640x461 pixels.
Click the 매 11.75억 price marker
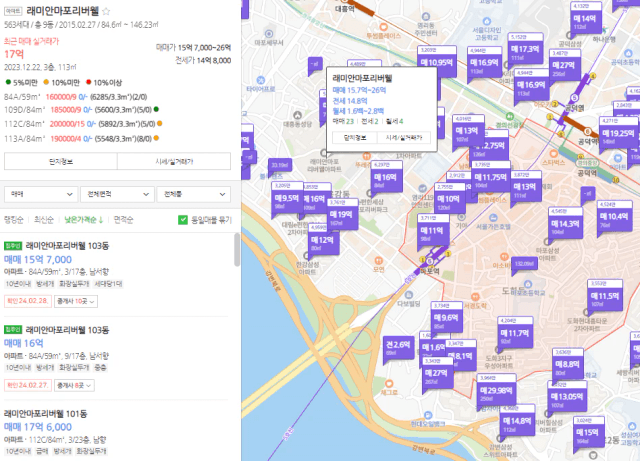(x=491, y=177)
